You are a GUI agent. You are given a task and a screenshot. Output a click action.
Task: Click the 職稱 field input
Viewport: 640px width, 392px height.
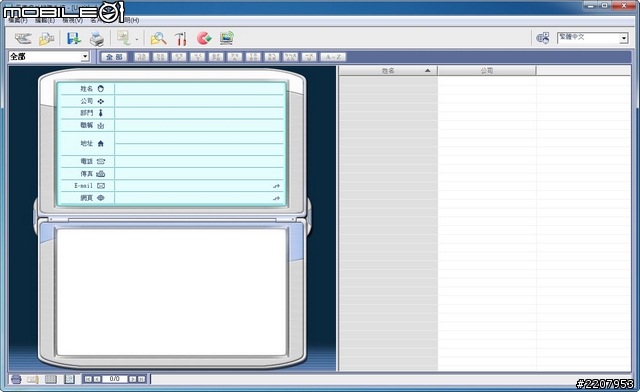199,125
